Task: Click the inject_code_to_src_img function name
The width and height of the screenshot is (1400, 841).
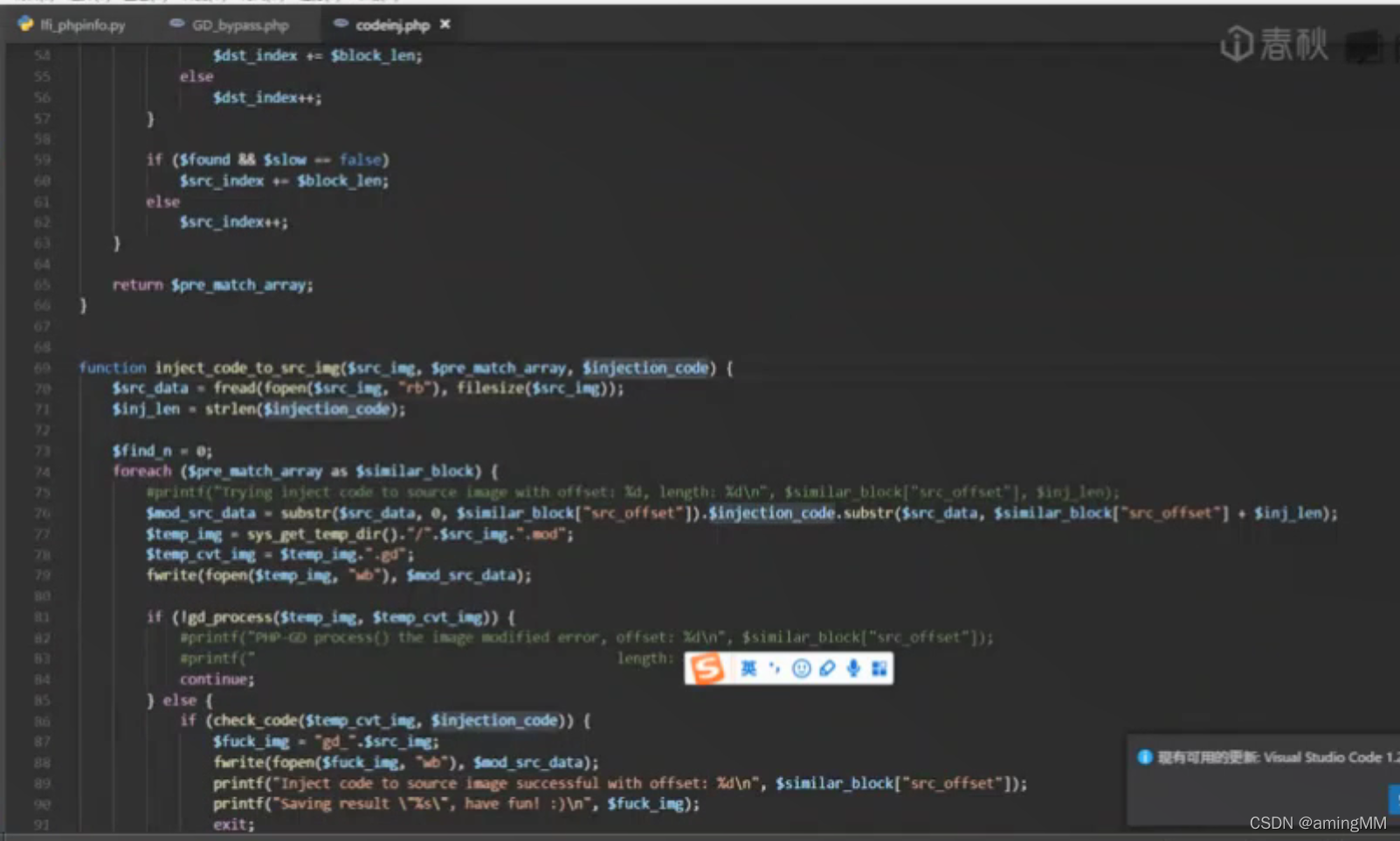Action: (x=248, y=368)
